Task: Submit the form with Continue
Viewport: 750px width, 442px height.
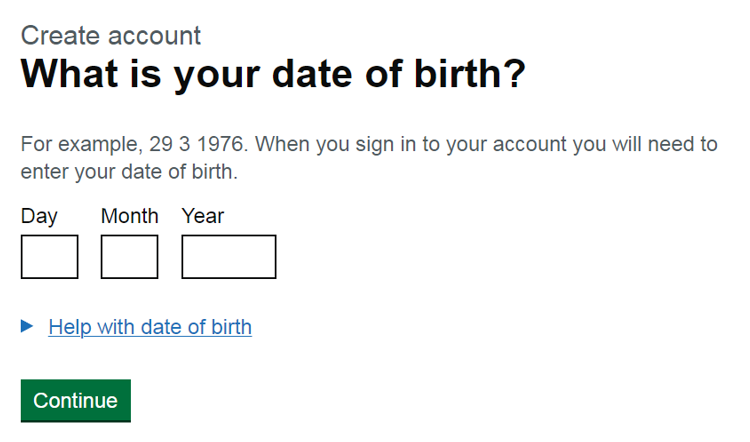Action: 76,401
